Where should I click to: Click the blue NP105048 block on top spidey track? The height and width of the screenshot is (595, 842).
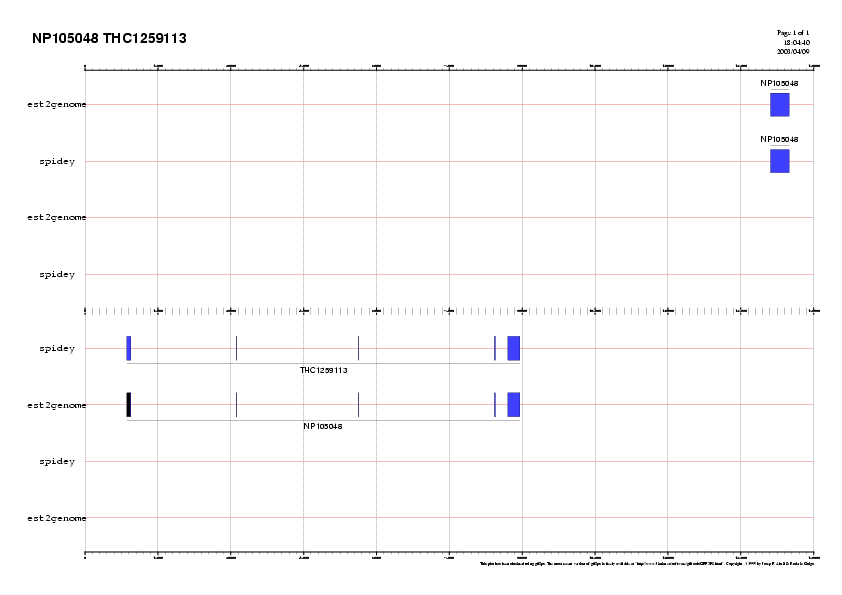coord(779,161)
